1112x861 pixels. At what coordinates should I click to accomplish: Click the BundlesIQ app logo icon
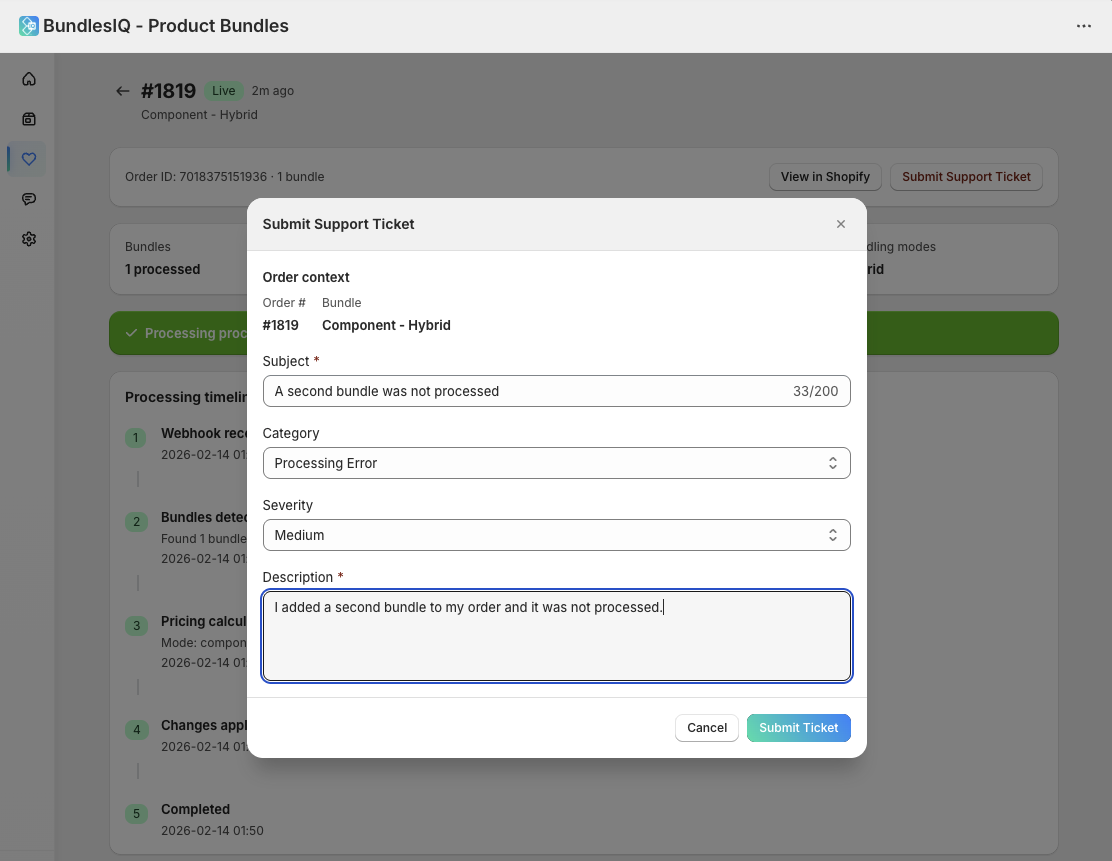(x=29, y=26)
